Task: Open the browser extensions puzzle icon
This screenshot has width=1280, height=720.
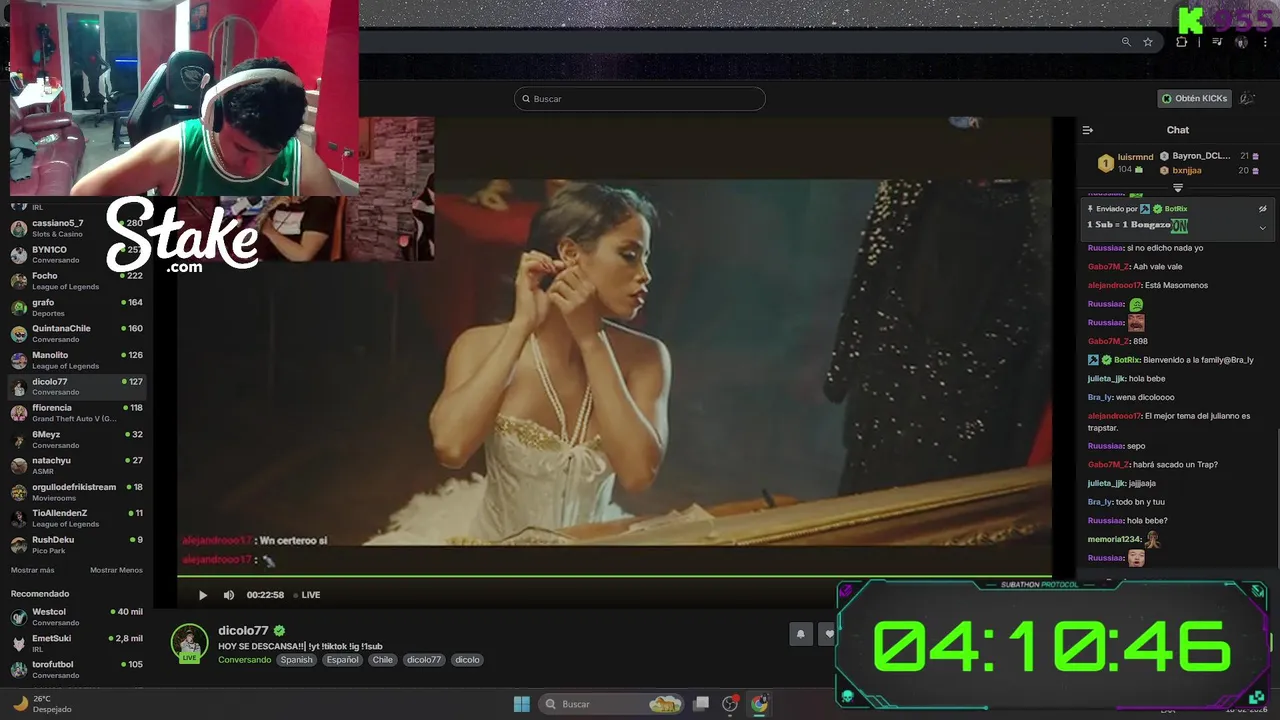Action: 1182,42
